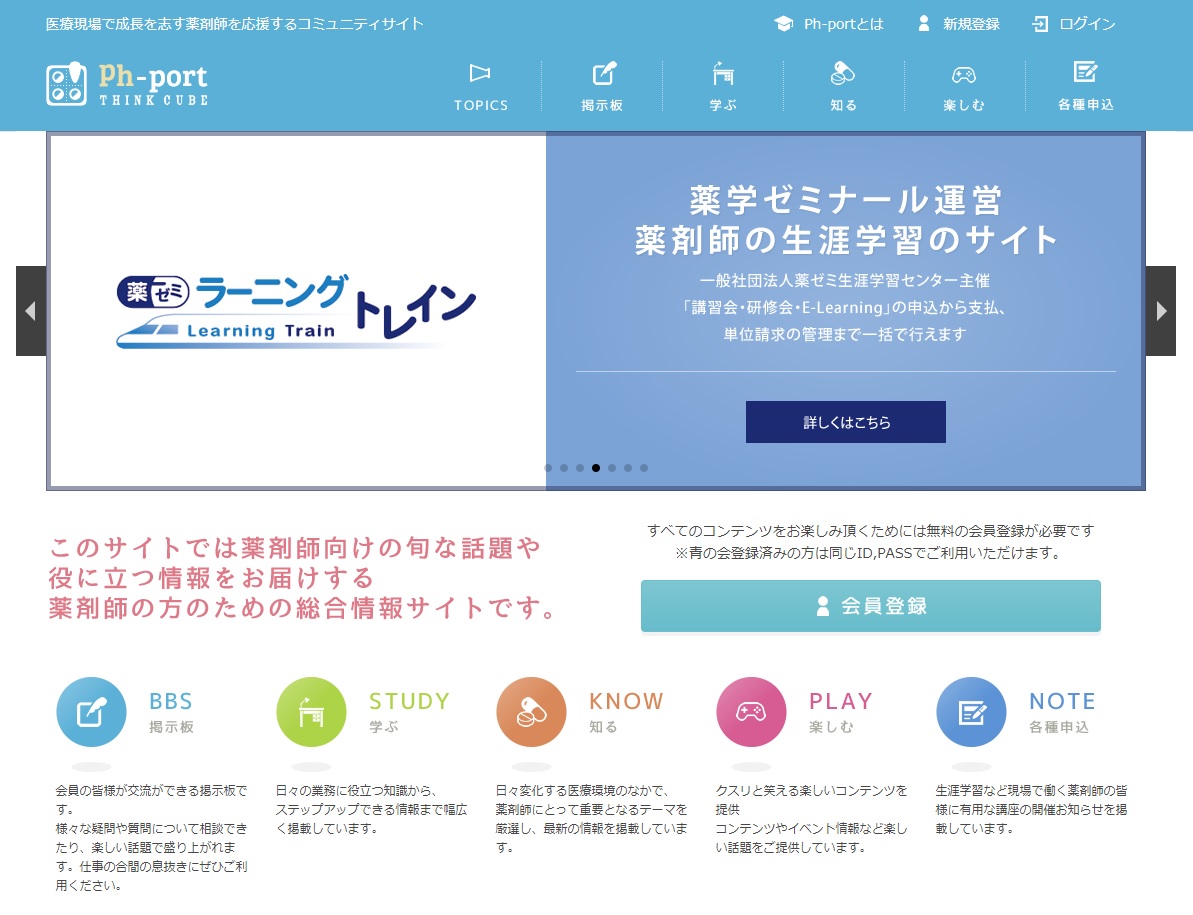Open the 各種申込 menu label
Image resolution: width=1193 pixels, height=915 pixels.
[1086, 105]
